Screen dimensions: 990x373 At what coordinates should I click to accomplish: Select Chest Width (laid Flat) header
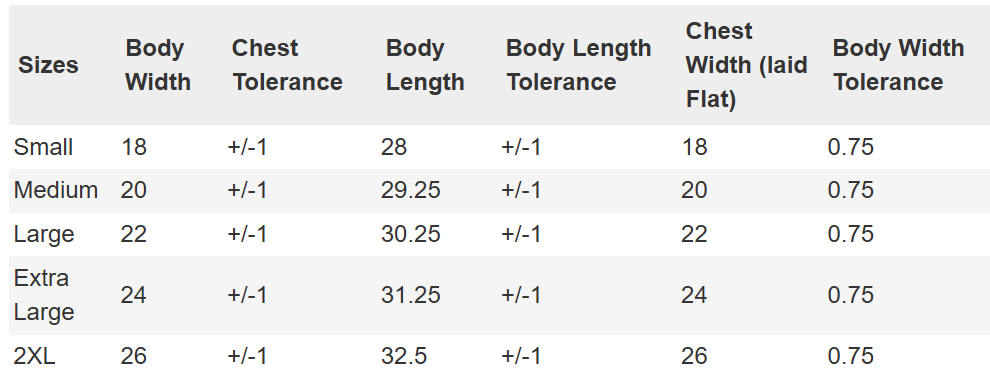pyautogui.click(x=746, y=65)
